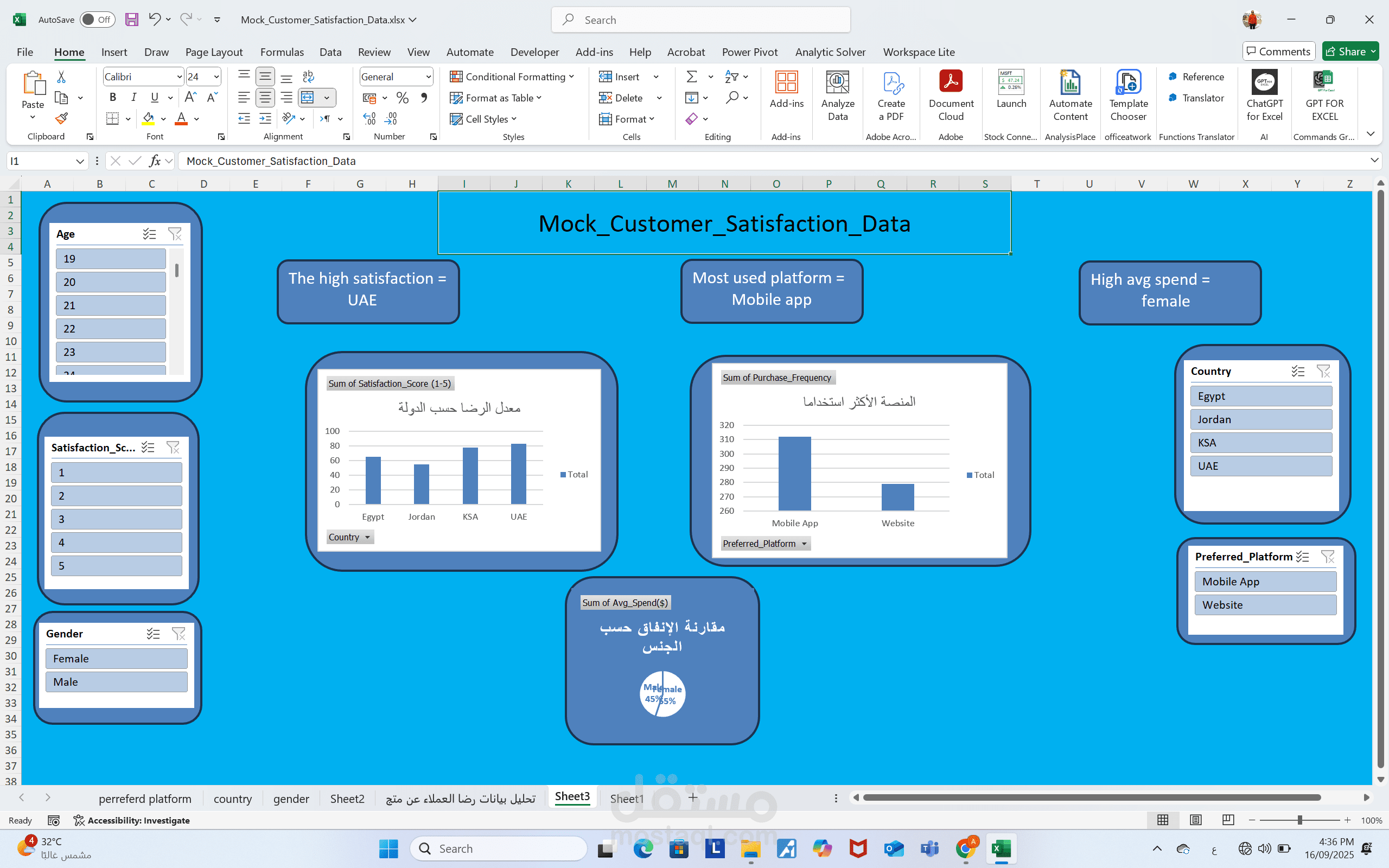1389x868 pixels.
Task: Open the Country field button in chart
Action: pos(349,537)
